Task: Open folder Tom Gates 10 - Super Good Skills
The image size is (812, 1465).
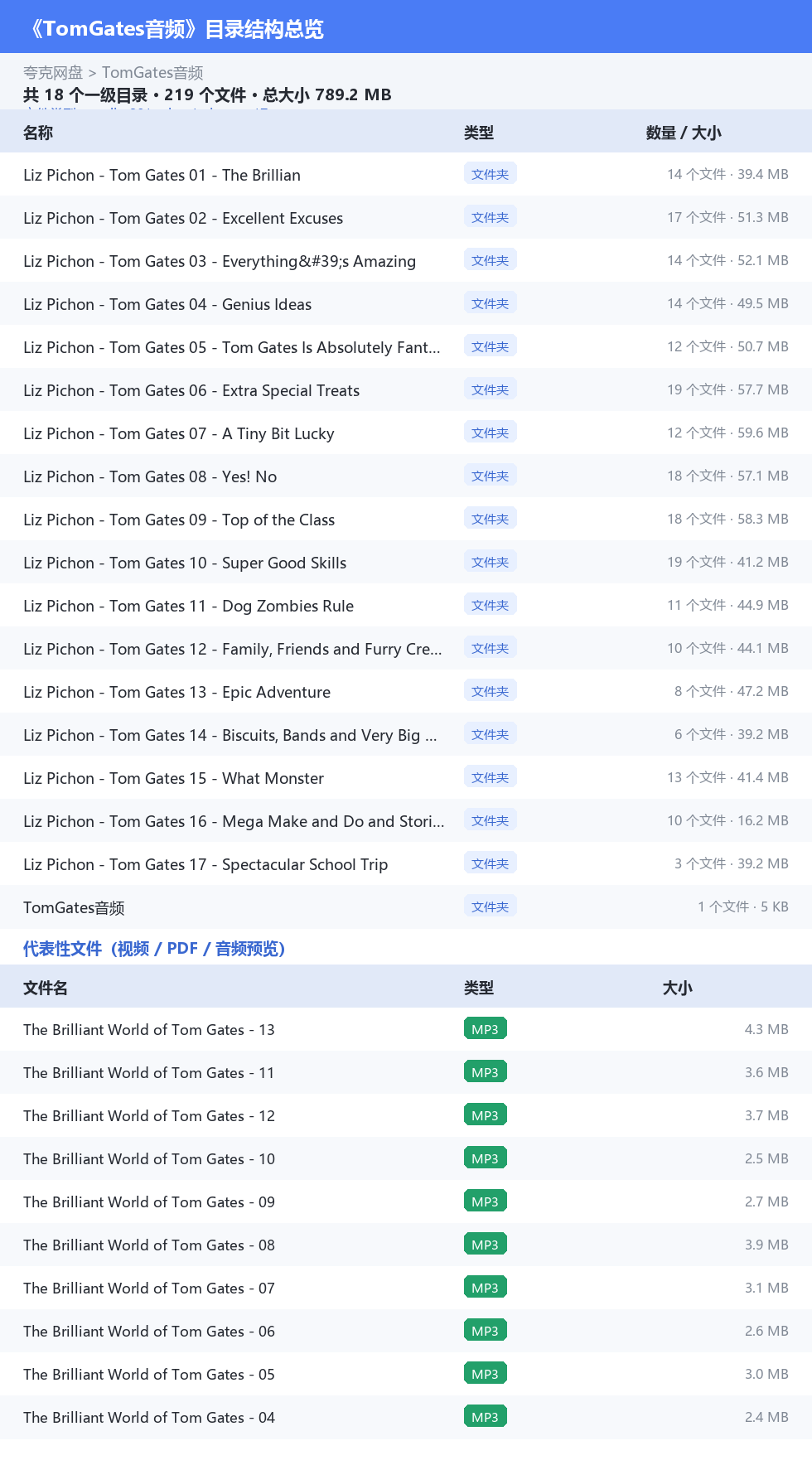Action: [x=406, y=563]
